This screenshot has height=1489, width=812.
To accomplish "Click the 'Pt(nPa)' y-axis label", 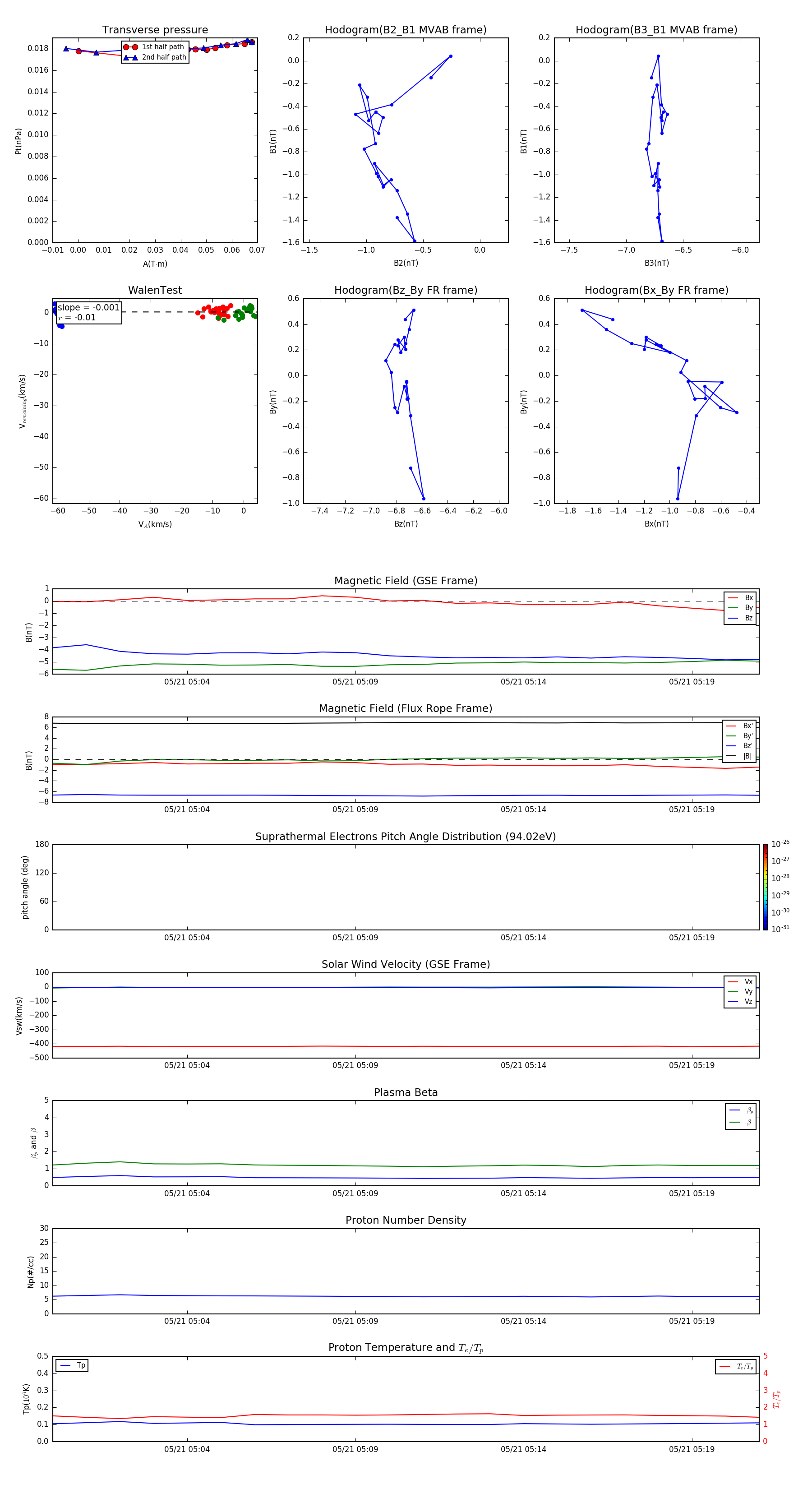I will [18, 141].
